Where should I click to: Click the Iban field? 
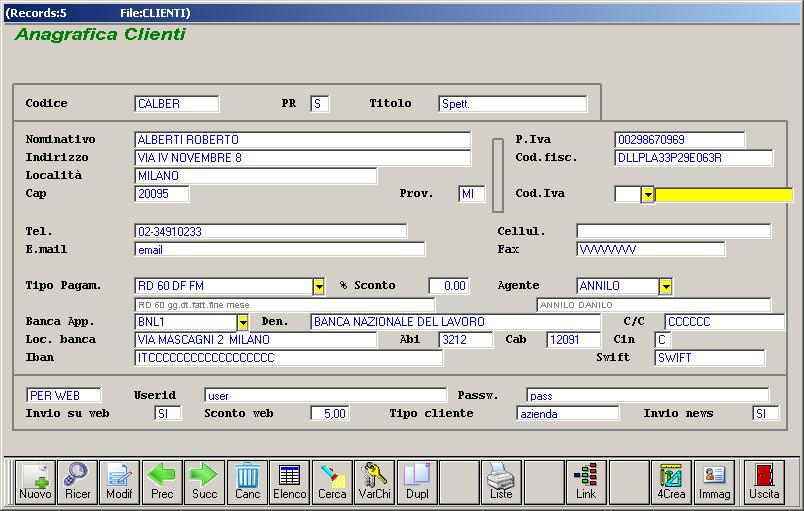289,357
